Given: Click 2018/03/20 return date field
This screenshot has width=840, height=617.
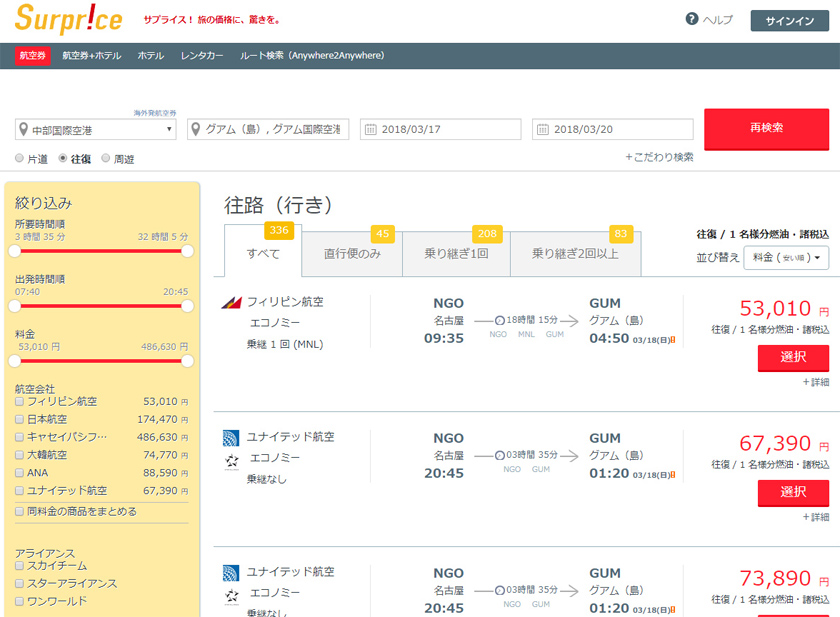Looking at the screenshot, I should (x=613, y=129).
